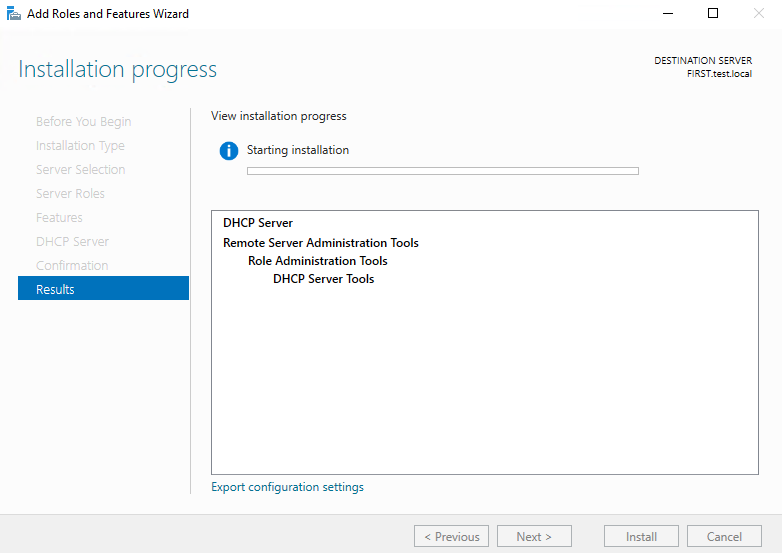Go to the DHCP Server step in sidebar
Screen dimensions: 782x553
pos(72,241)
